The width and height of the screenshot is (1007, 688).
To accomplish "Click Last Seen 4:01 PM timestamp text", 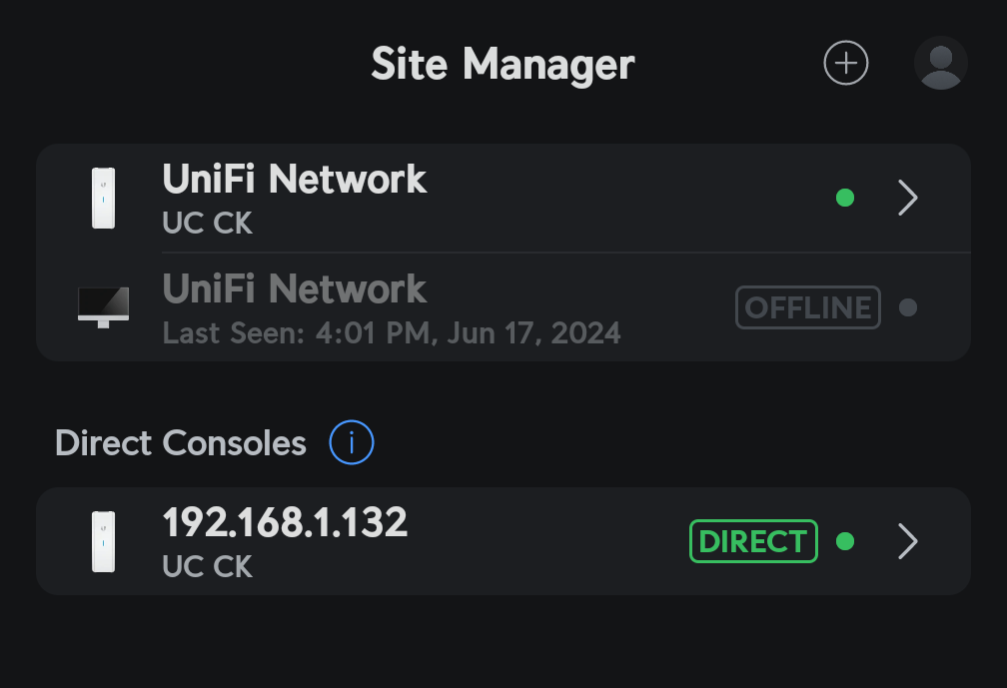I will [x=391, y=333].
